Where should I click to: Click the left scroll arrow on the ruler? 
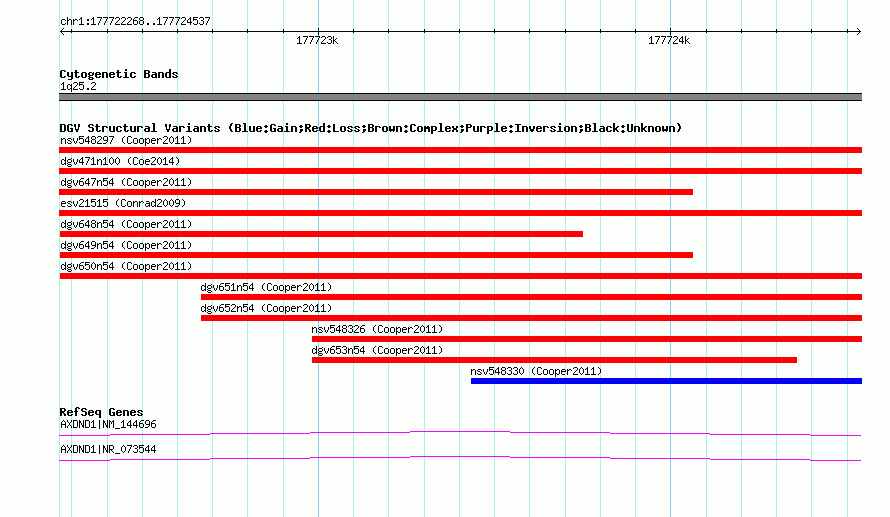coord(62,31)
